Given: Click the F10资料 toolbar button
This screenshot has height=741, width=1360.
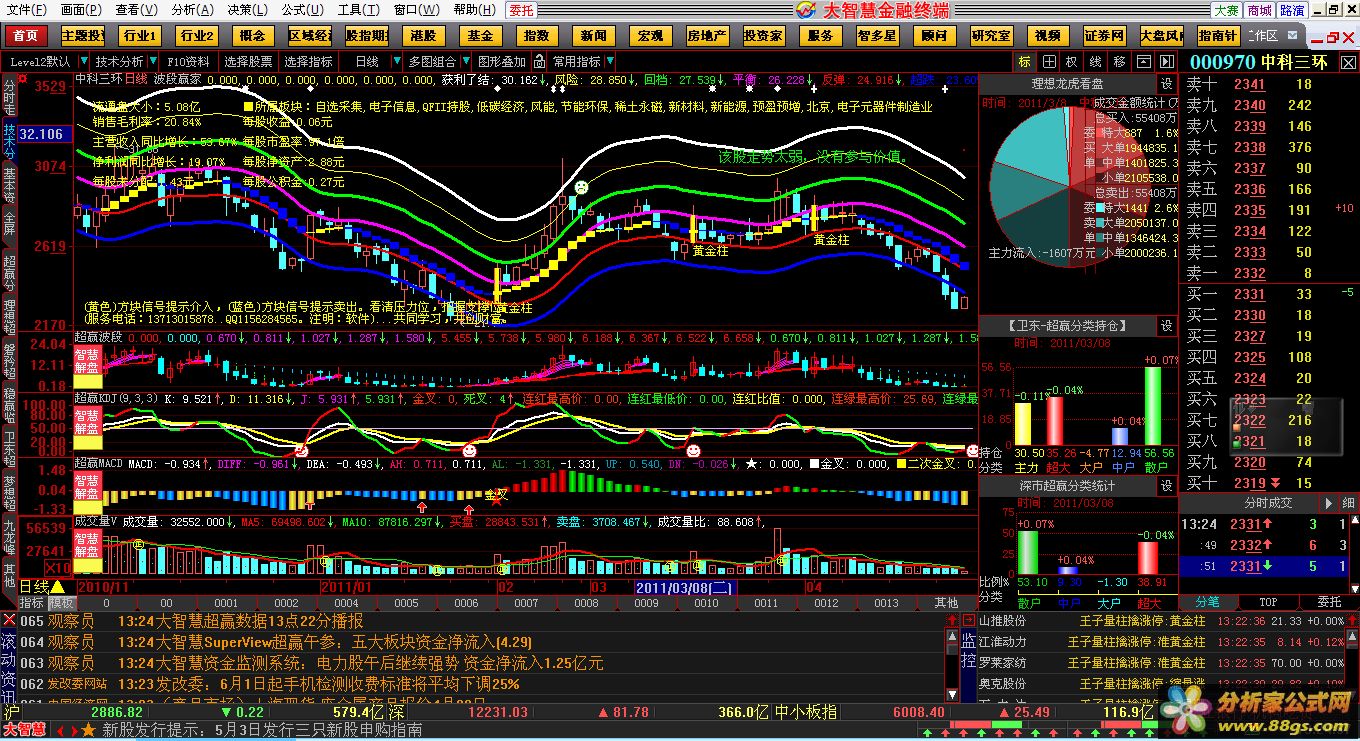Looking at the screenshot, I should pyautogui.click(x=188, y=61).
